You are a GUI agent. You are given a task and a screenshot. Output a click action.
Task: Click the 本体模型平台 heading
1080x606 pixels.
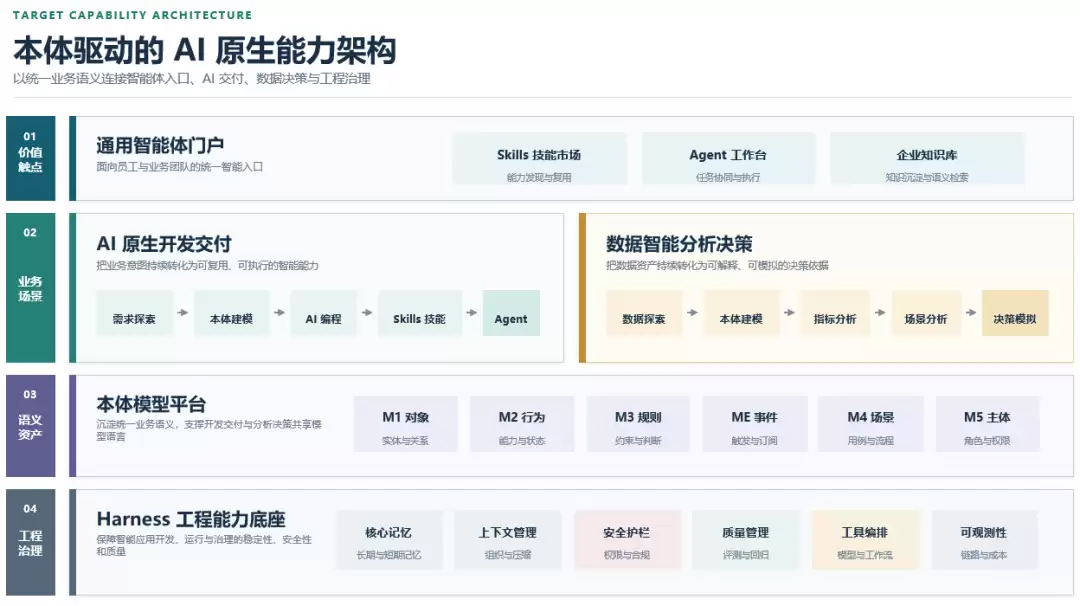click(x=151, y=404)
